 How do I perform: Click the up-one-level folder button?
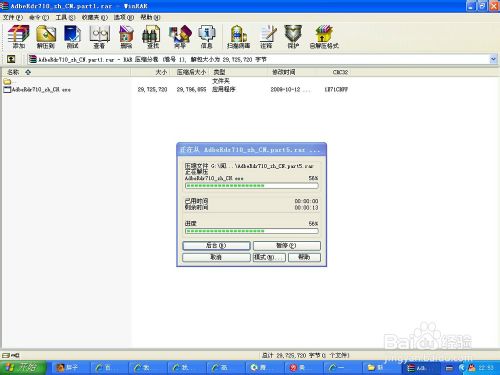11,59
